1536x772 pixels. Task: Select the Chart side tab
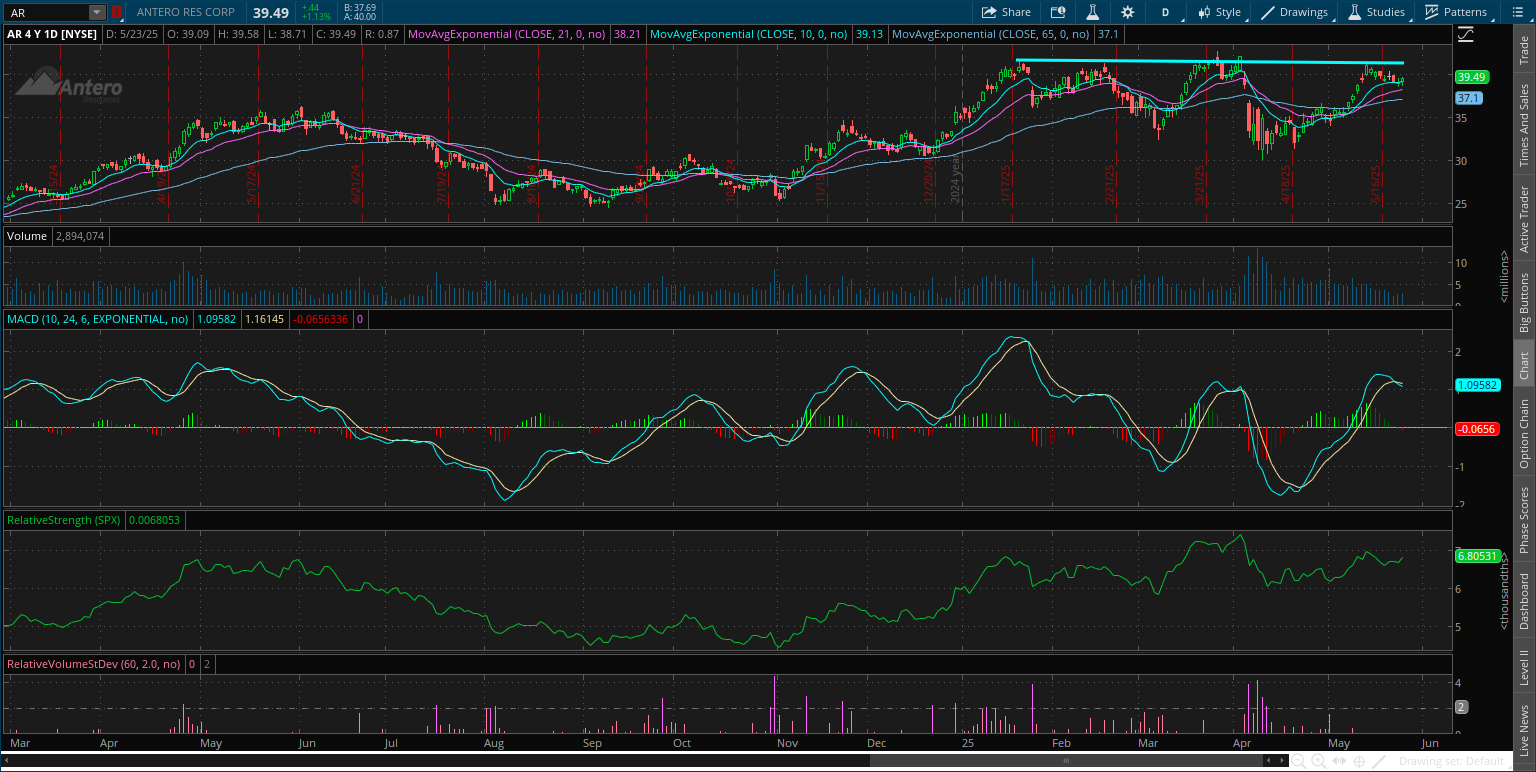coord(1524,366)
